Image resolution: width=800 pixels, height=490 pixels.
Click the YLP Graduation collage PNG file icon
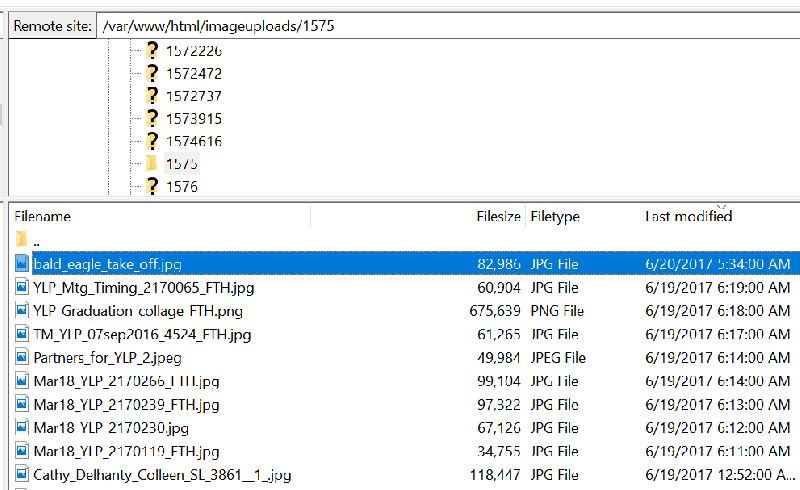tap(22, 311)
